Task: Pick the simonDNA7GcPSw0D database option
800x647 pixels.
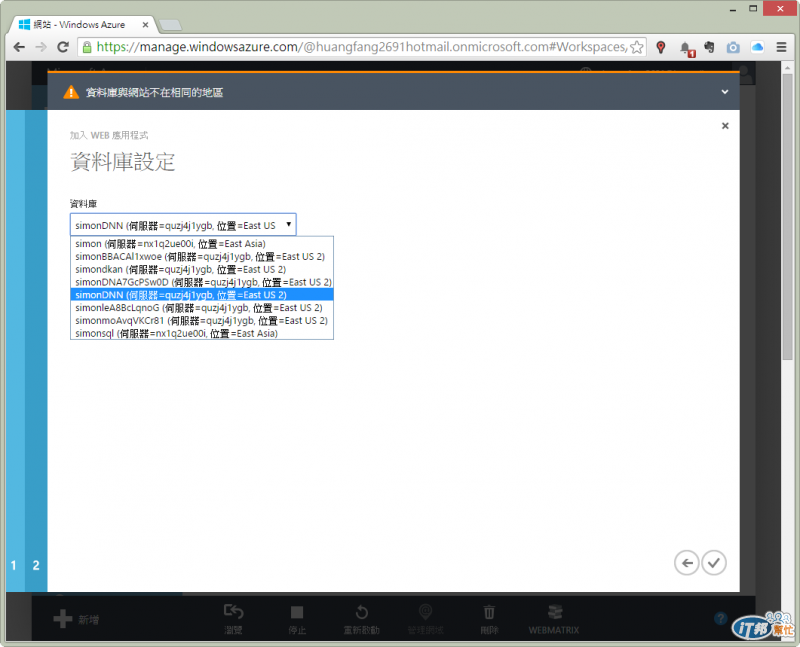Action: coord(202,282)
